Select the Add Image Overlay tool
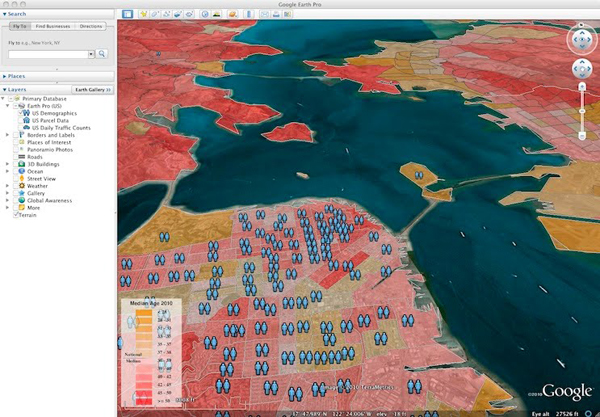The height and width of the screenshot is (417, 600). (178, 14)
